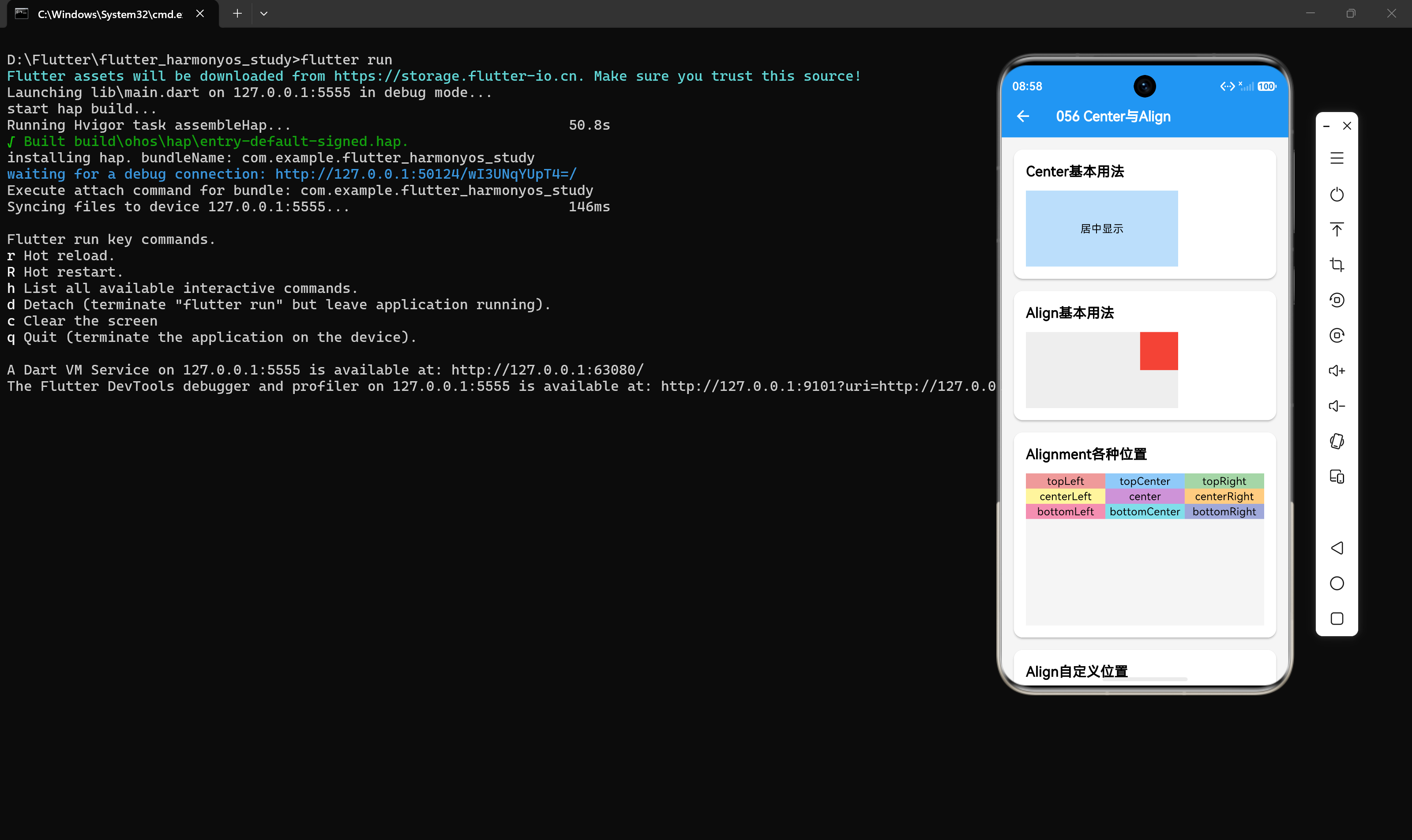Decrease emulator volume with the speaker minus icon
1412x840 pixels.
click(x=1337, y=406)
